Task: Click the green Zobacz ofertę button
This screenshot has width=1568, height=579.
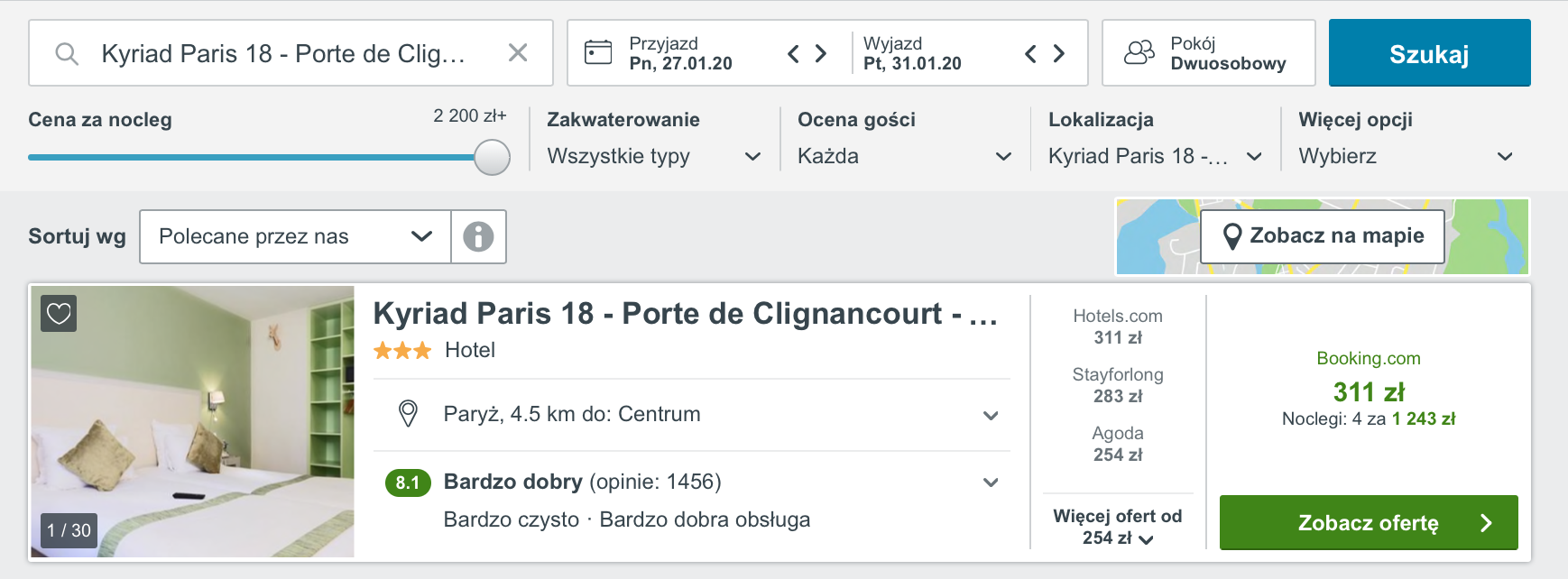Action: (1369, 522)
